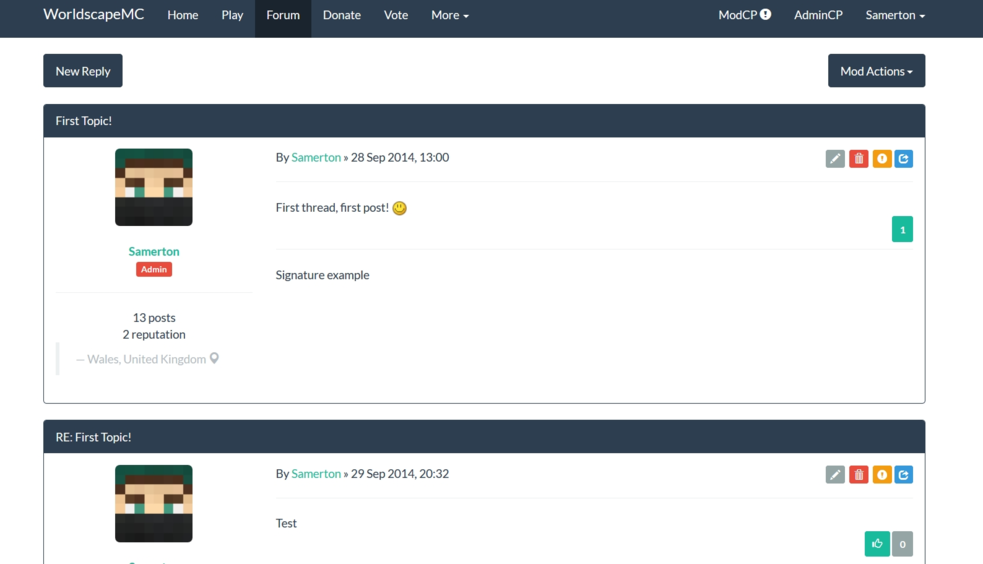Delete the first post with trash icon
983x564 pixels.
click(858, 159)
